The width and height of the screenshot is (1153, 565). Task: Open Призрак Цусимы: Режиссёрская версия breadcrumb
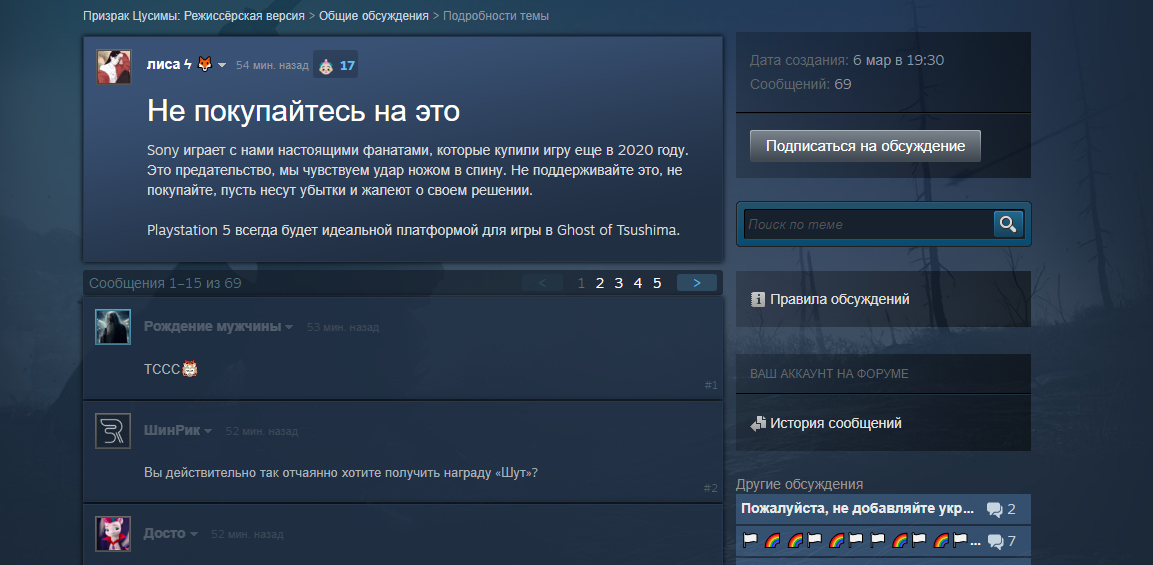coord(194,15)
